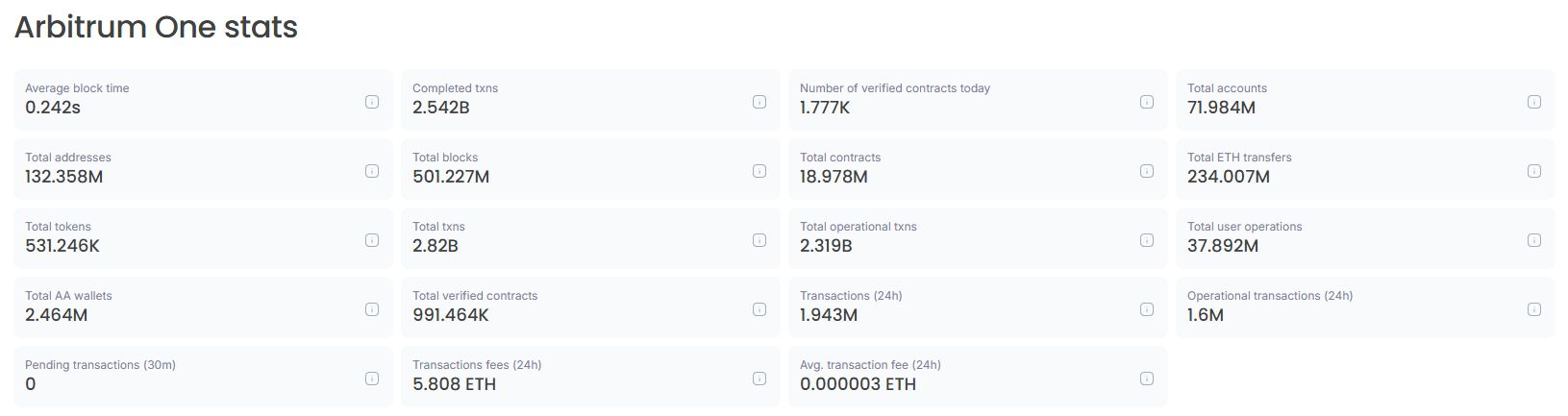
Task: Click the Avg. transaction fee (24h) label
Action: point(870,365)
